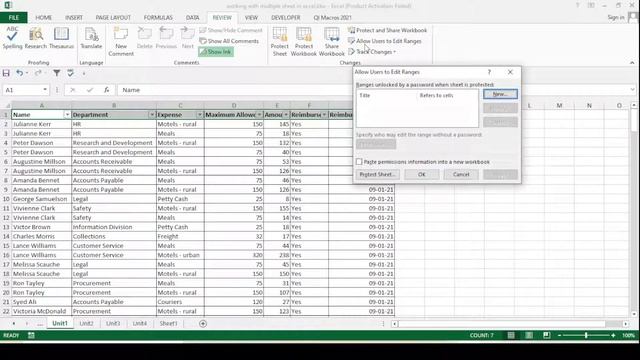This screenshot has height=360, width=640.
Task: Click the Filter funnel icon in quick toolbar
Action: (57, 73)
